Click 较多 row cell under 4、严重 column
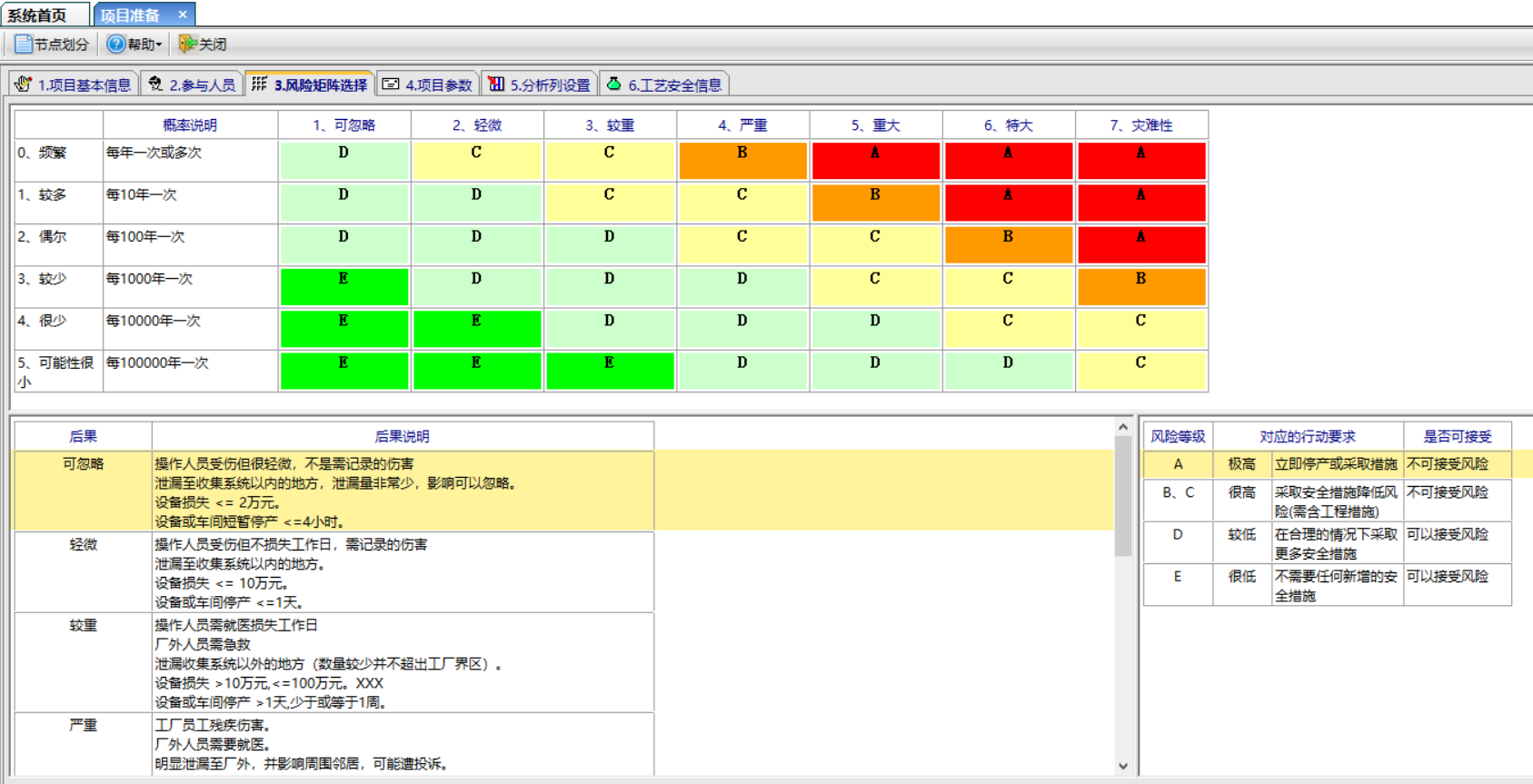The height and width of the screenshot is (784, 1533). [x=742, y=203]
